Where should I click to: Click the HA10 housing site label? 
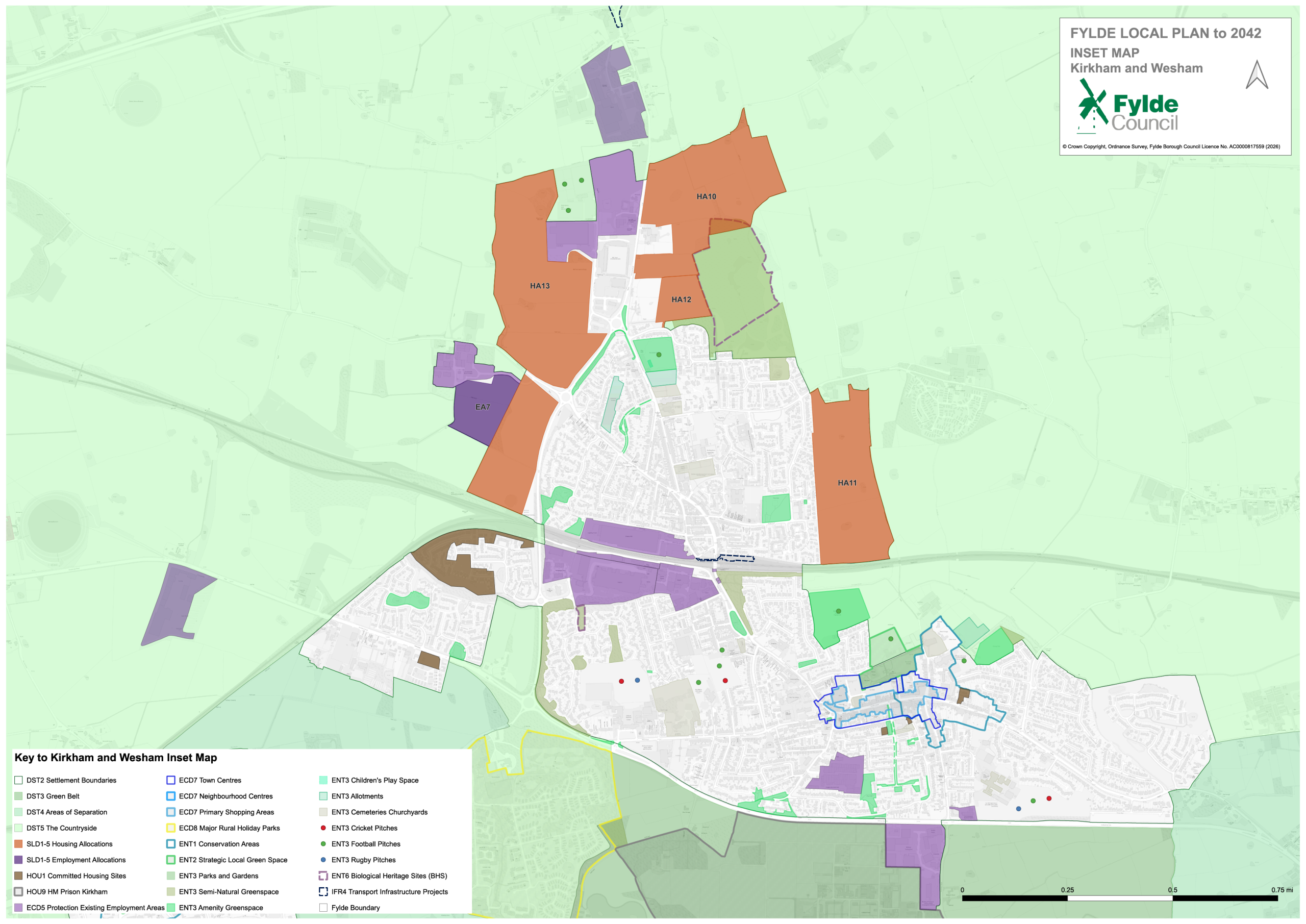707,196
